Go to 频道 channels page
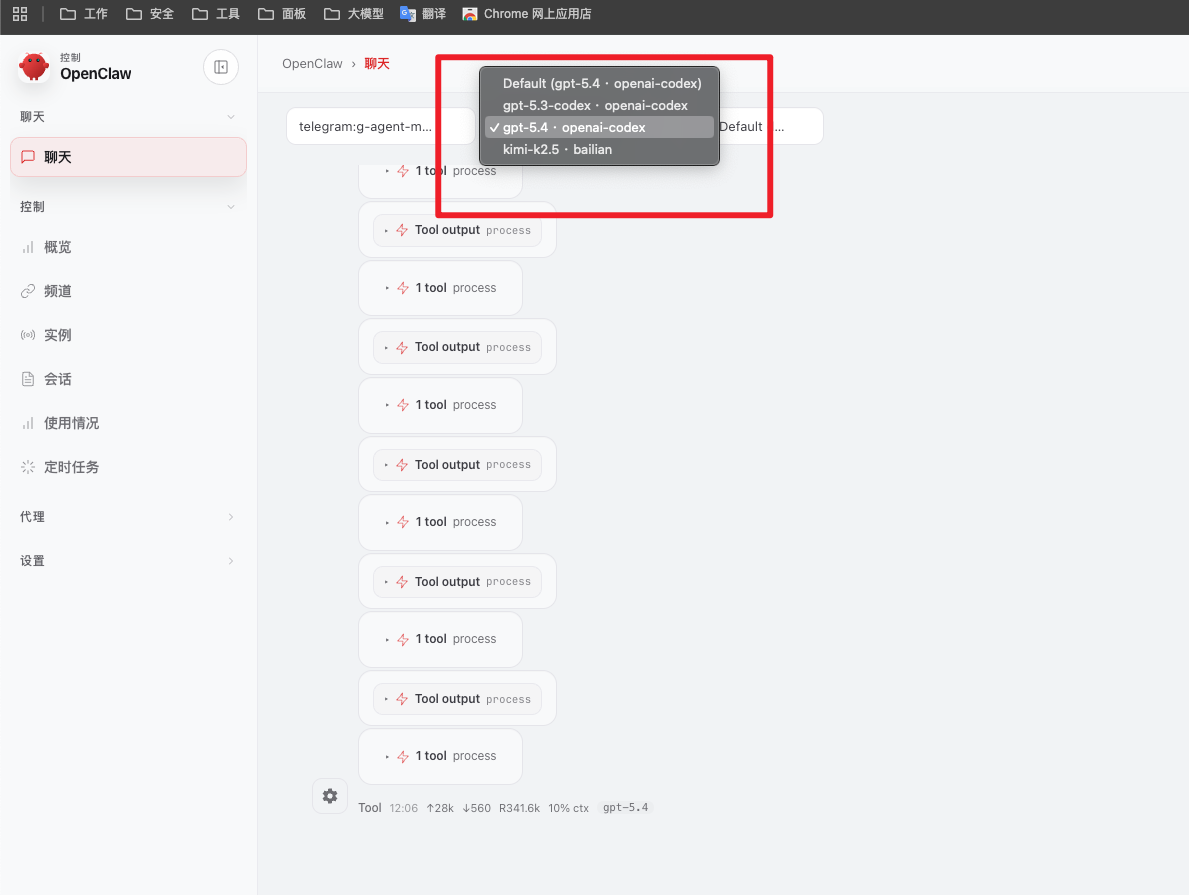The height and width of the screenshot is (895, 1189). (57, 291)
